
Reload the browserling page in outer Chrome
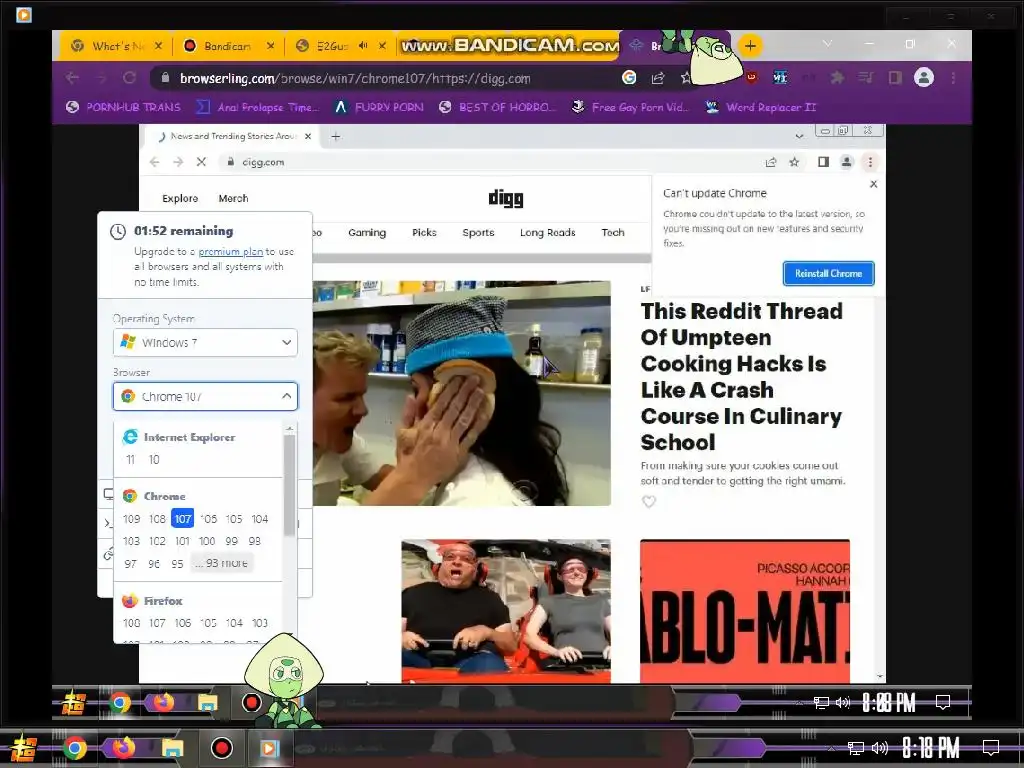(x=129, y=78)
